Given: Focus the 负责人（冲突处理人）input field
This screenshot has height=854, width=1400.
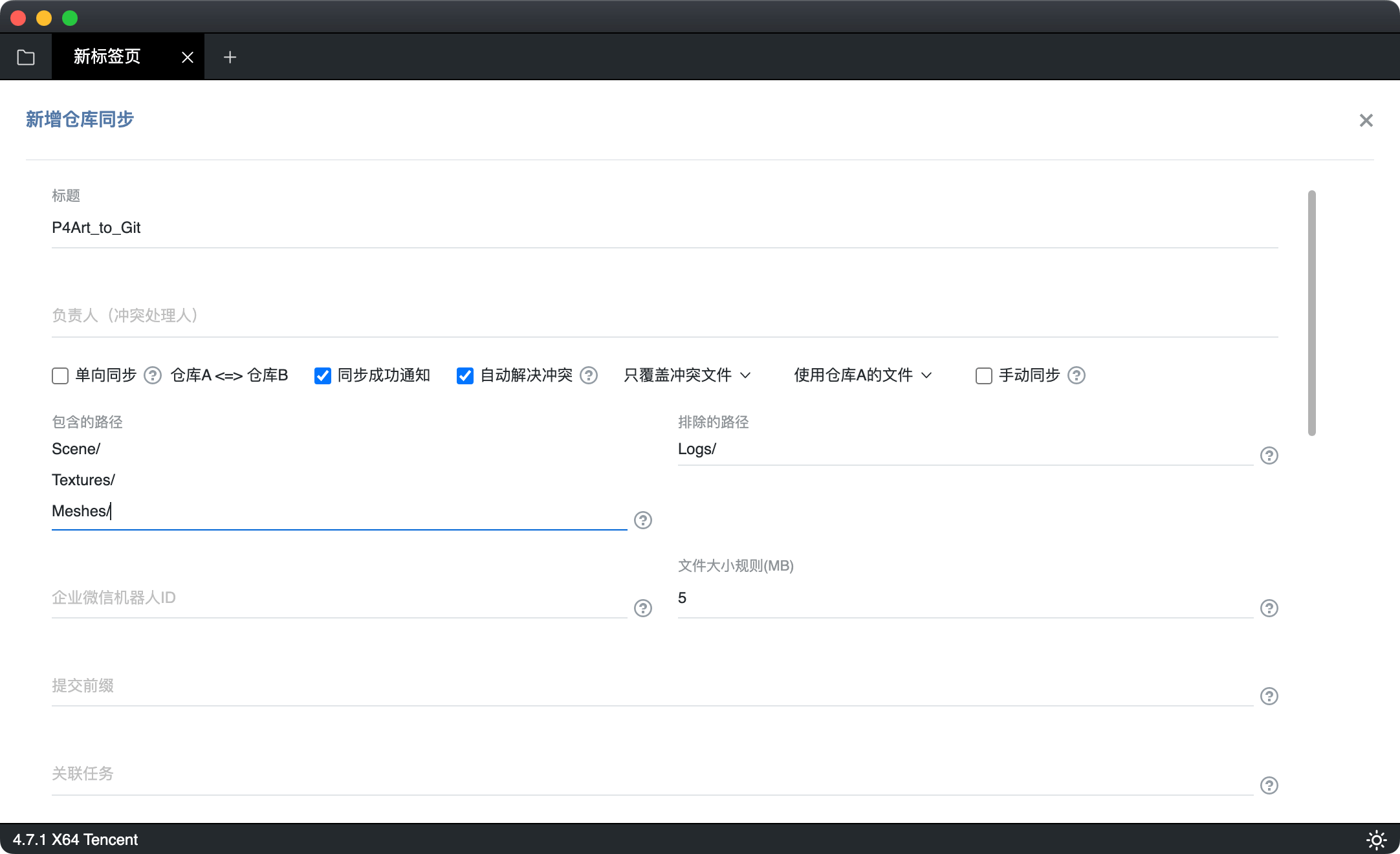Looking at the screenshot, I should click(664, 316).
